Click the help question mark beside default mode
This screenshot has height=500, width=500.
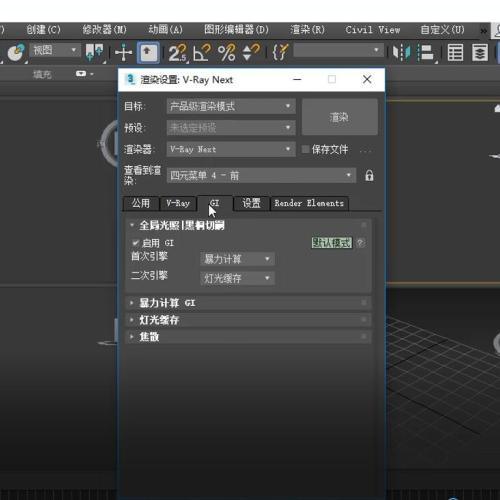click(360, 243)
